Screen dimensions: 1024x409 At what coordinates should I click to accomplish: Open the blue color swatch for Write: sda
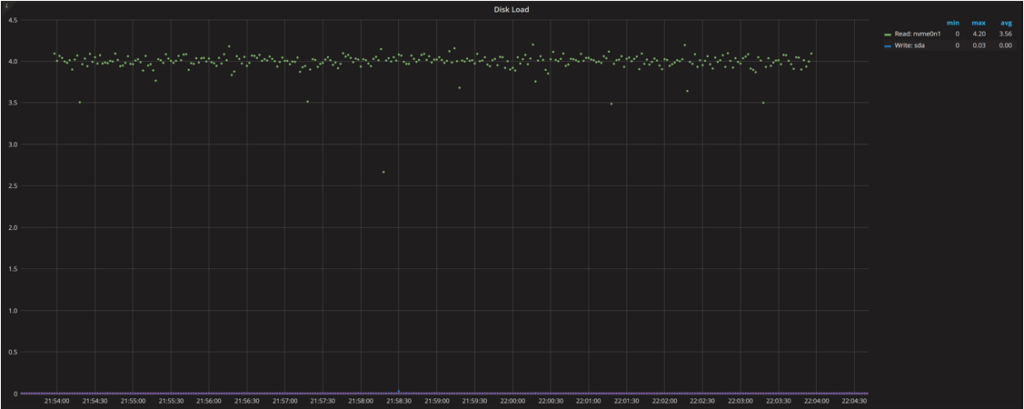click(887, 46)
